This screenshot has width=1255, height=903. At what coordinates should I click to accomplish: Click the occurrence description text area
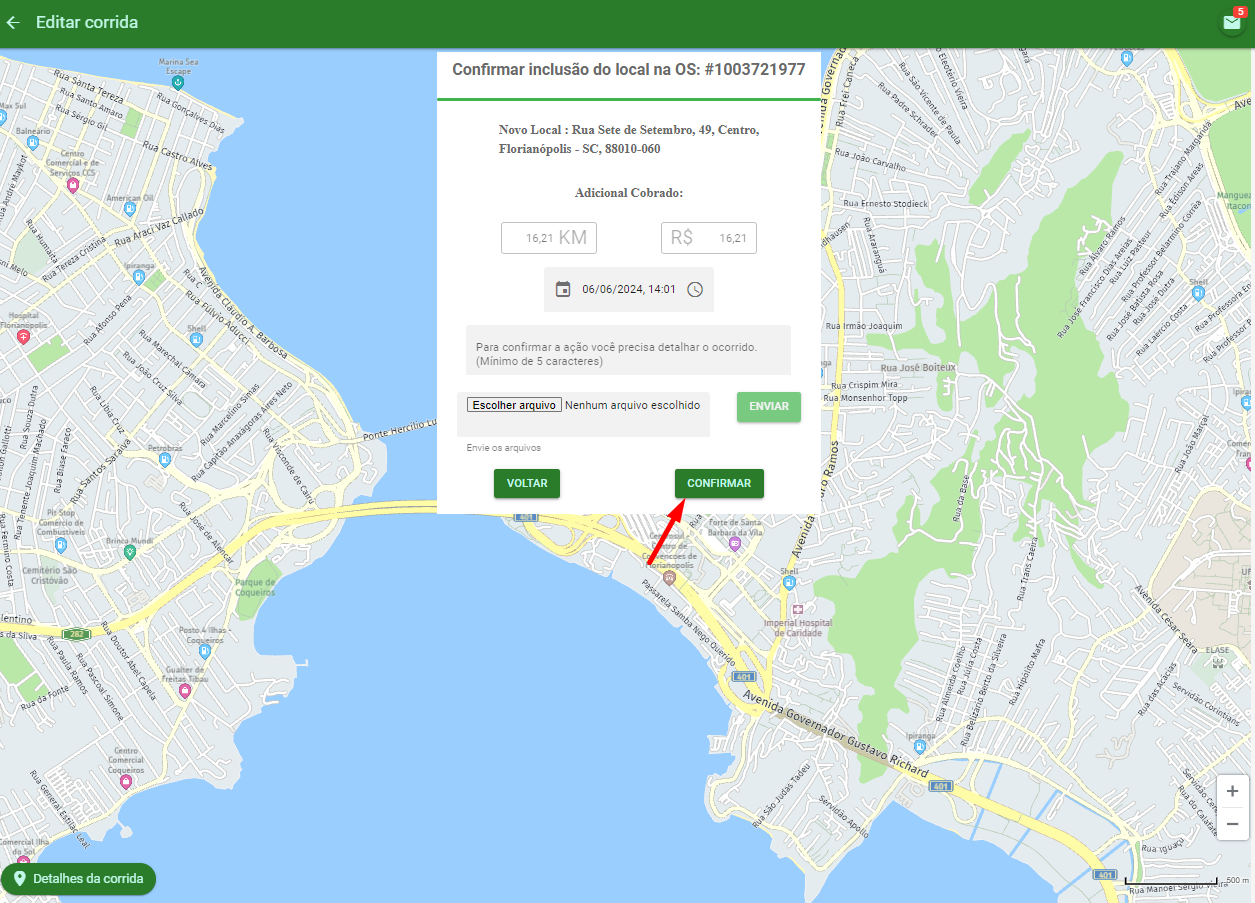pyautogui.click(x=628, y=350)
